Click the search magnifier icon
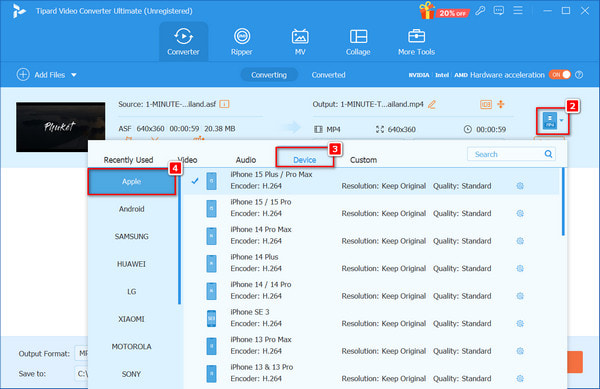This screenshot has width=600, height=389. click(x=548, y=154)
